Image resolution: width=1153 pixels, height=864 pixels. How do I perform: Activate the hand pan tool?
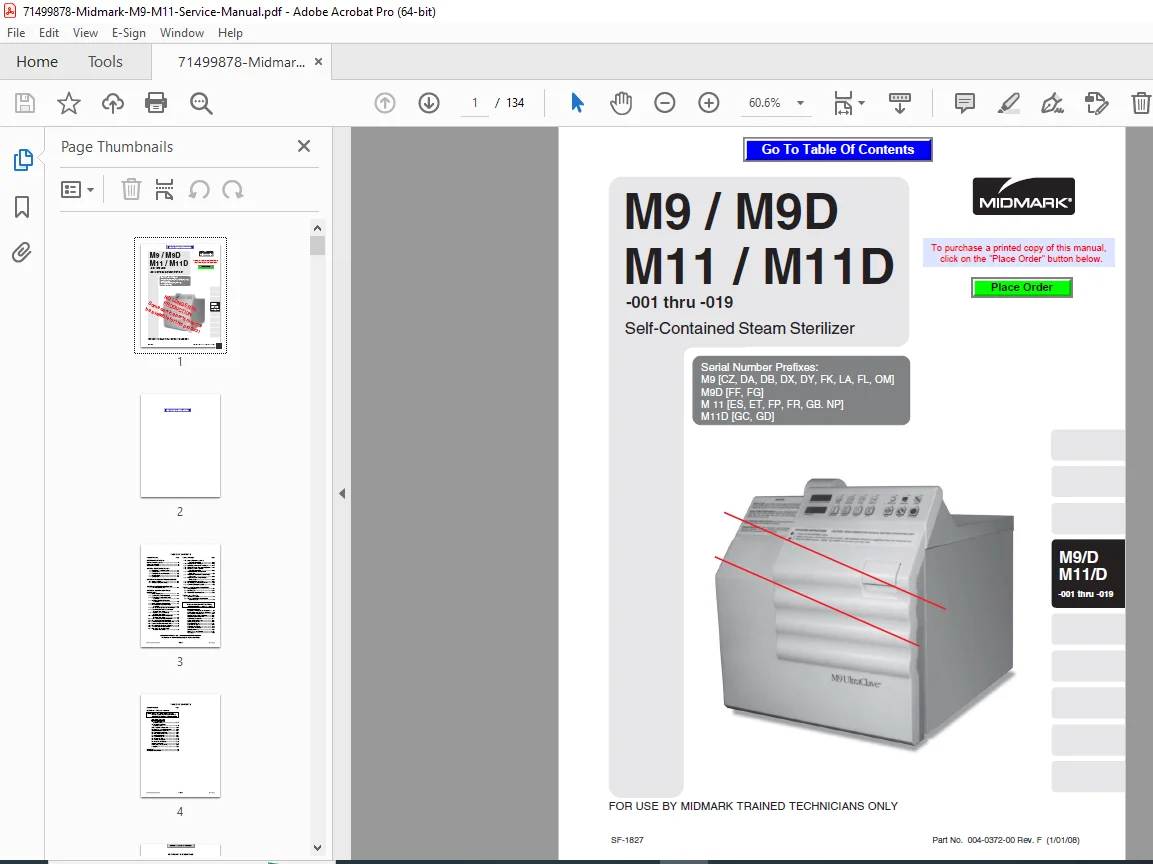coord(621,103)
